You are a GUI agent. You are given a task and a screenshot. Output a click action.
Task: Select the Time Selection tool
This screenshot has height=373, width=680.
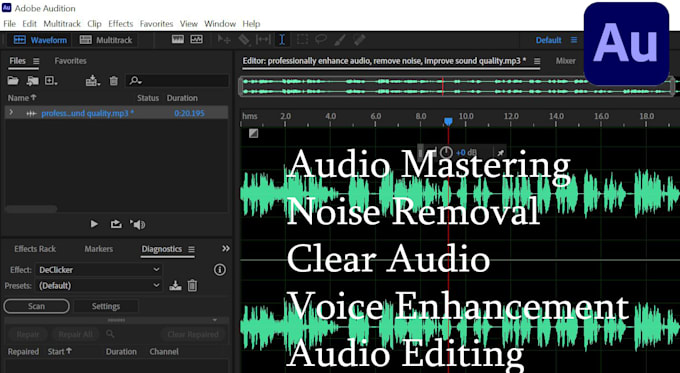[282, 40]
